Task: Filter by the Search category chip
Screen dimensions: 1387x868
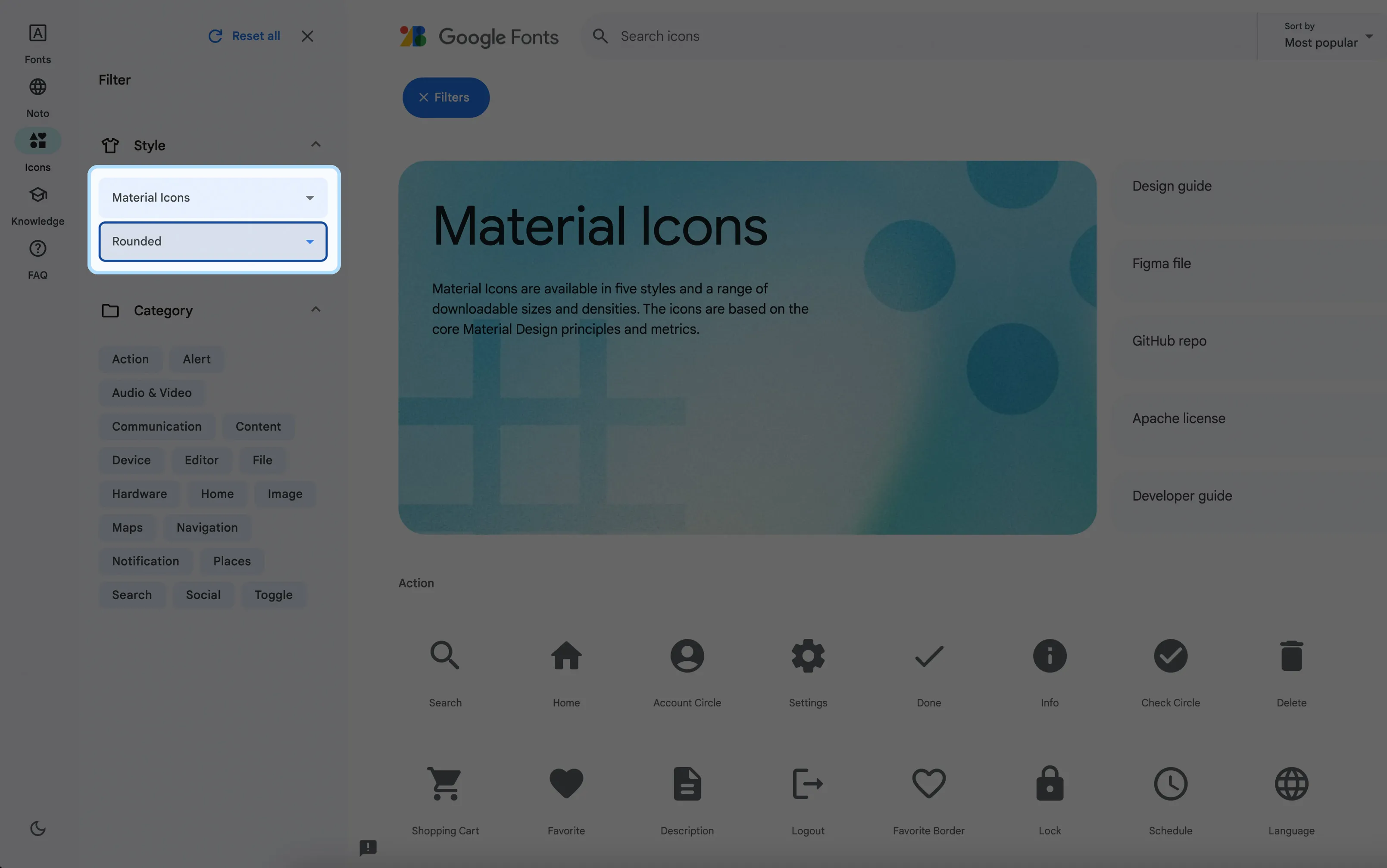Action: click(131, 595)
